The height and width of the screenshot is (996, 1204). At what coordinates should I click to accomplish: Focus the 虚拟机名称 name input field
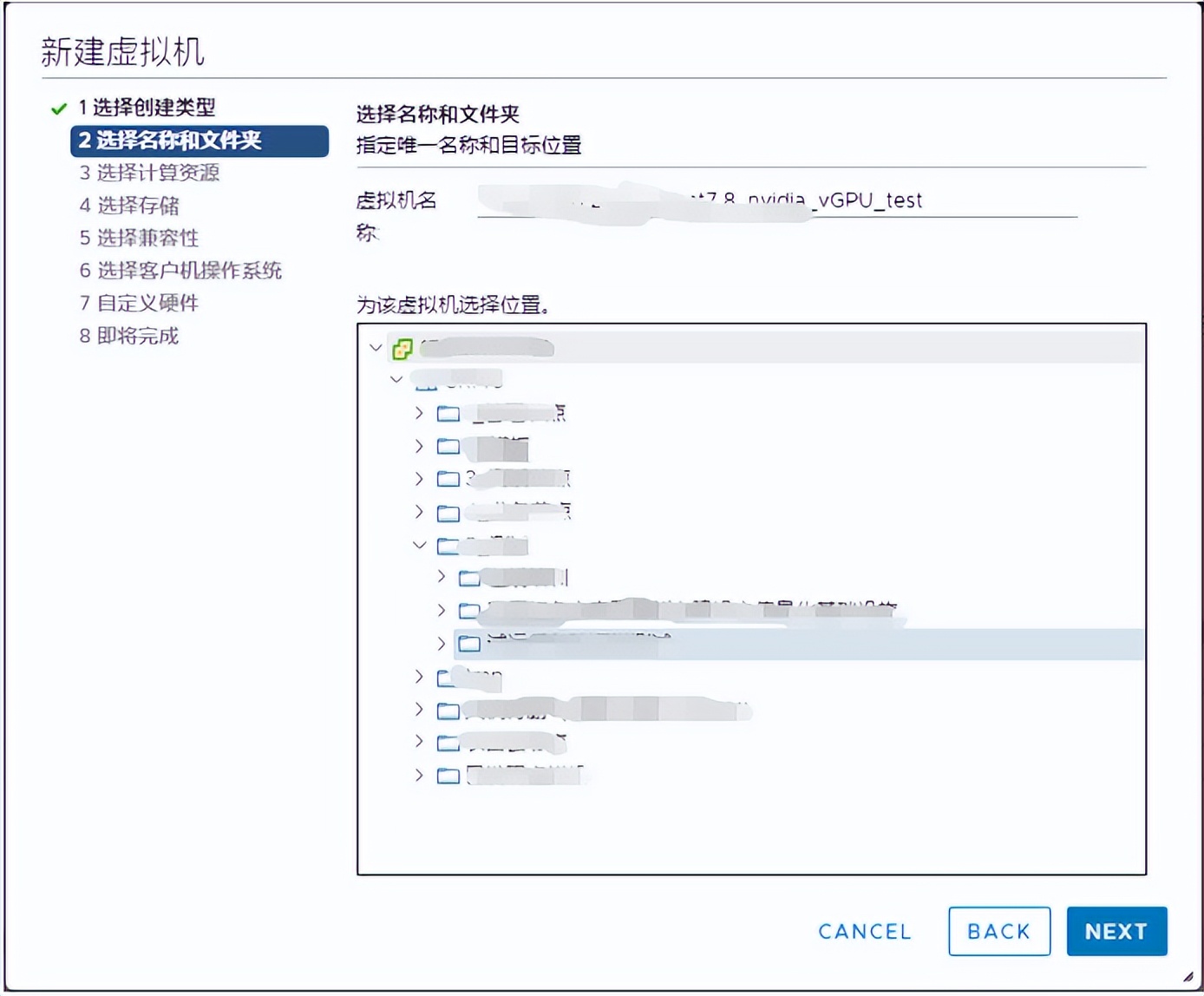tap(777, 201)
